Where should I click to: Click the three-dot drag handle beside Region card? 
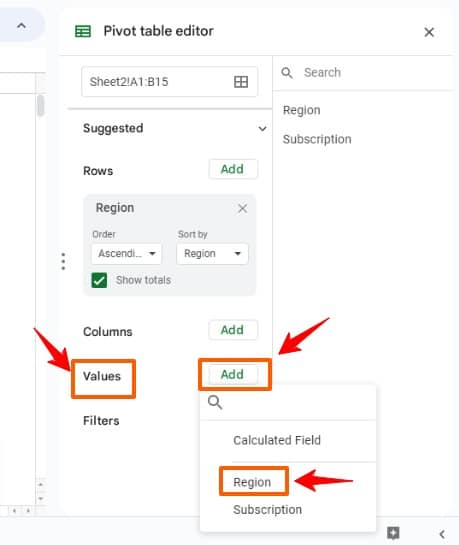click(x=63, y=261)
